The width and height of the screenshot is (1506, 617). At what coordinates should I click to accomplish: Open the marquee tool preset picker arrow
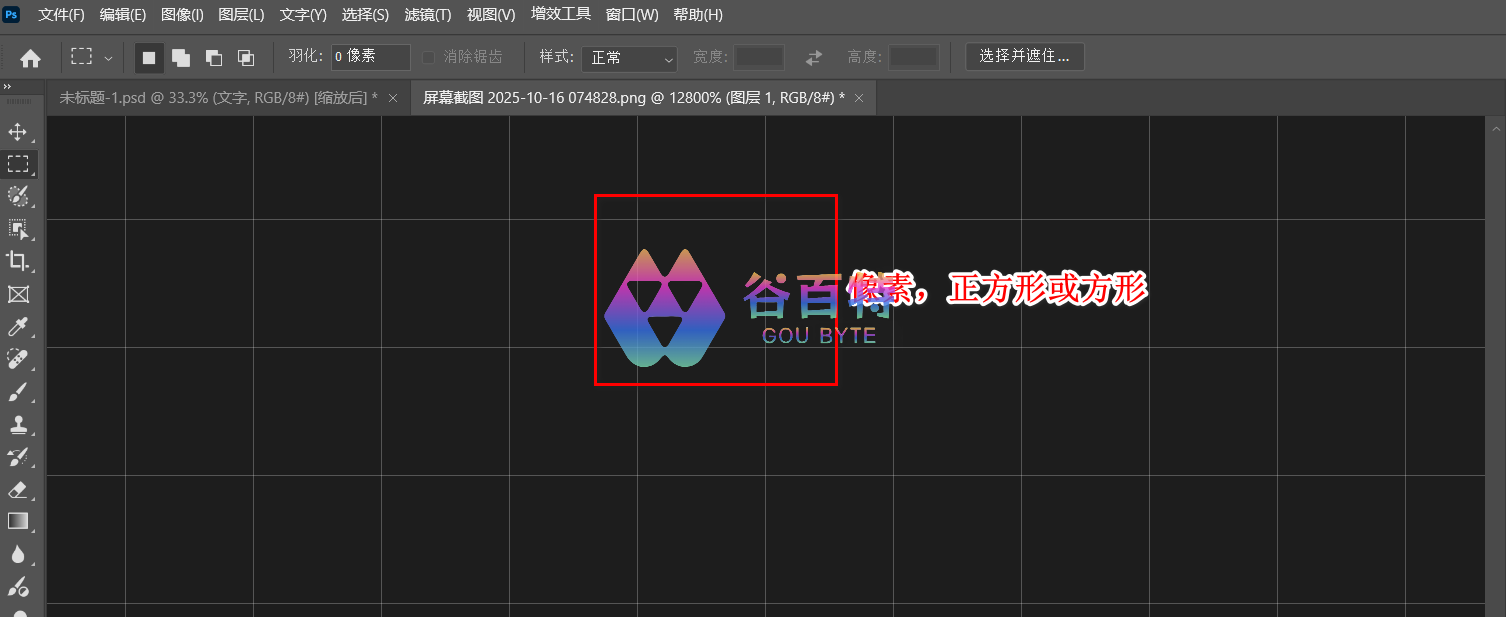click(x=108, y=58)
